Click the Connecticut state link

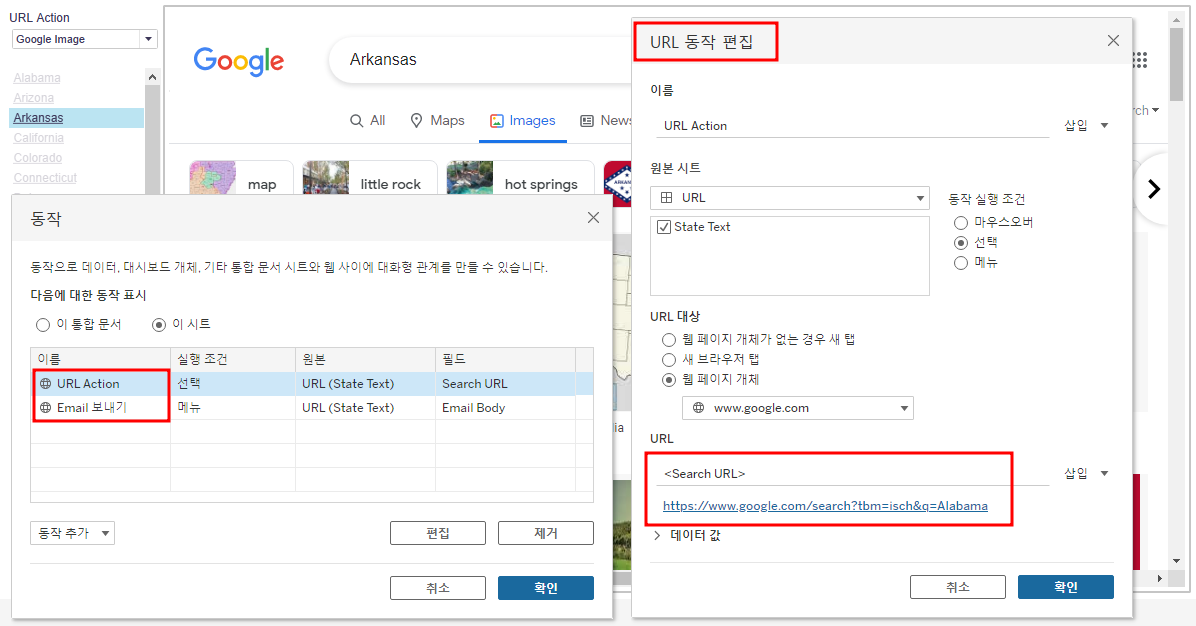click(45, 177)
